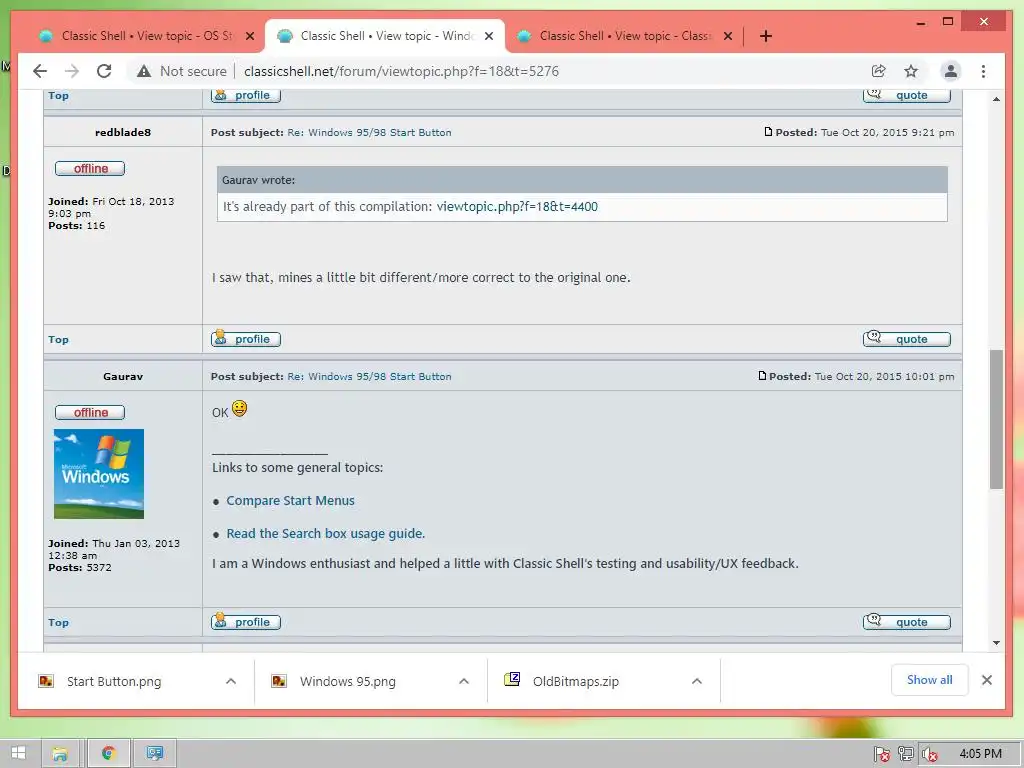Click username redblade8
Image resolution: width=1024 pixels, height=768 pixels.
pyautogui.click(x=123, y=133)
